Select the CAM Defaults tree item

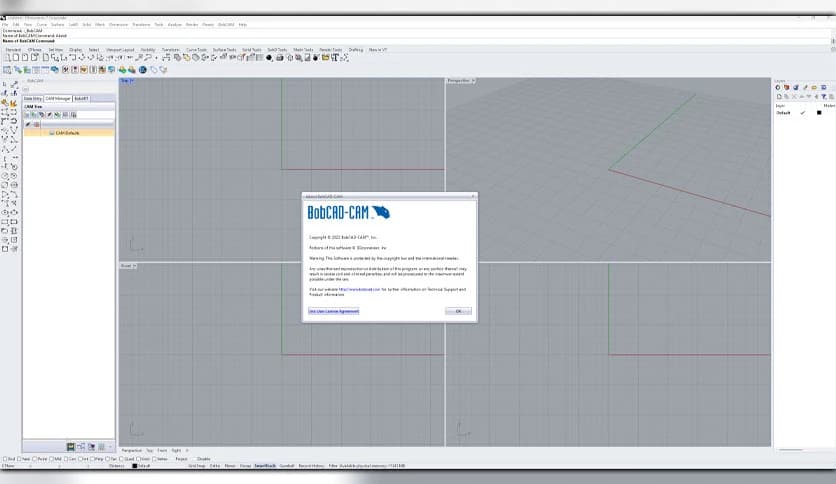tap(68, 133)
